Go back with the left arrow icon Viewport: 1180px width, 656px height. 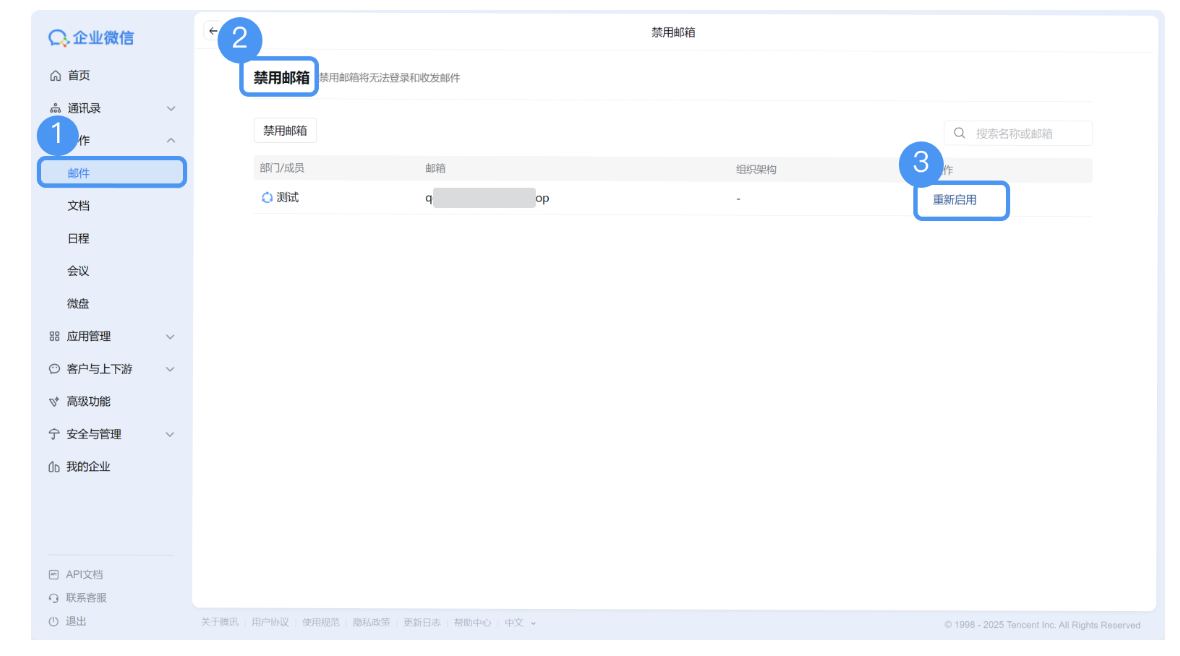coord(213,31)
